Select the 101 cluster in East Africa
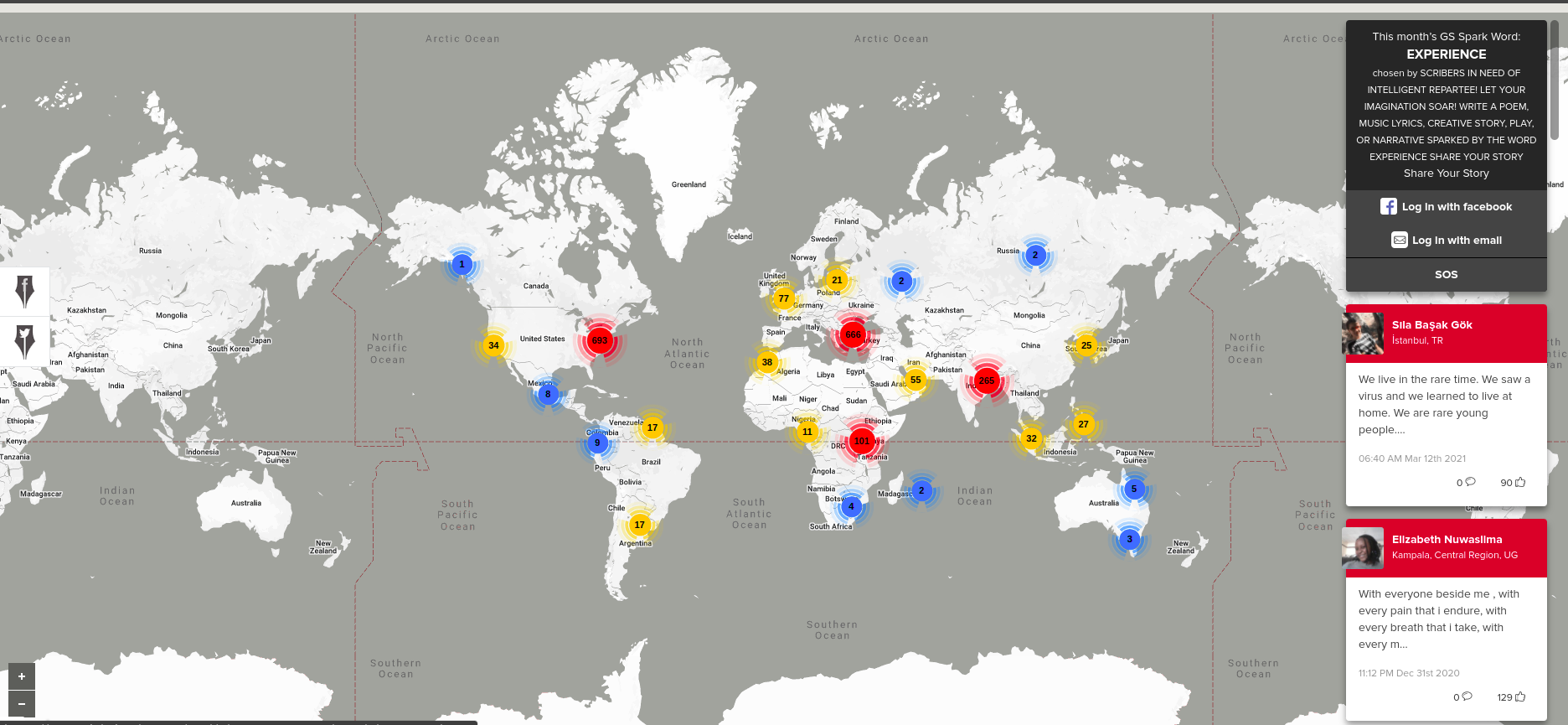The height and width of the screenshot is (725, 1568). 861,441
